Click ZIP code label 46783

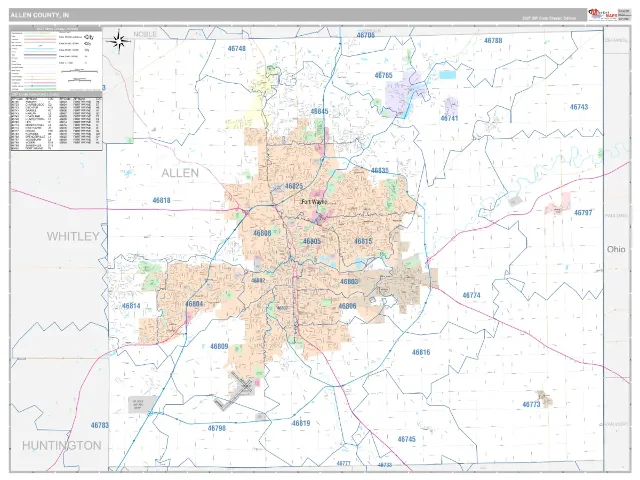pos(100,425)
